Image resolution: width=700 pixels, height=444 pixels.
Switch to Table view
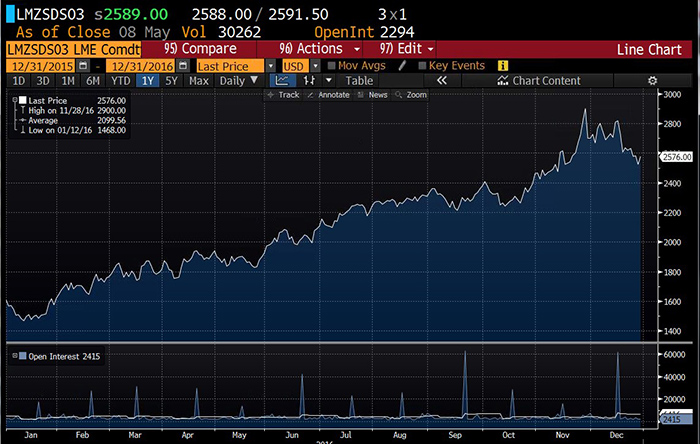click(x=360, y=80)
